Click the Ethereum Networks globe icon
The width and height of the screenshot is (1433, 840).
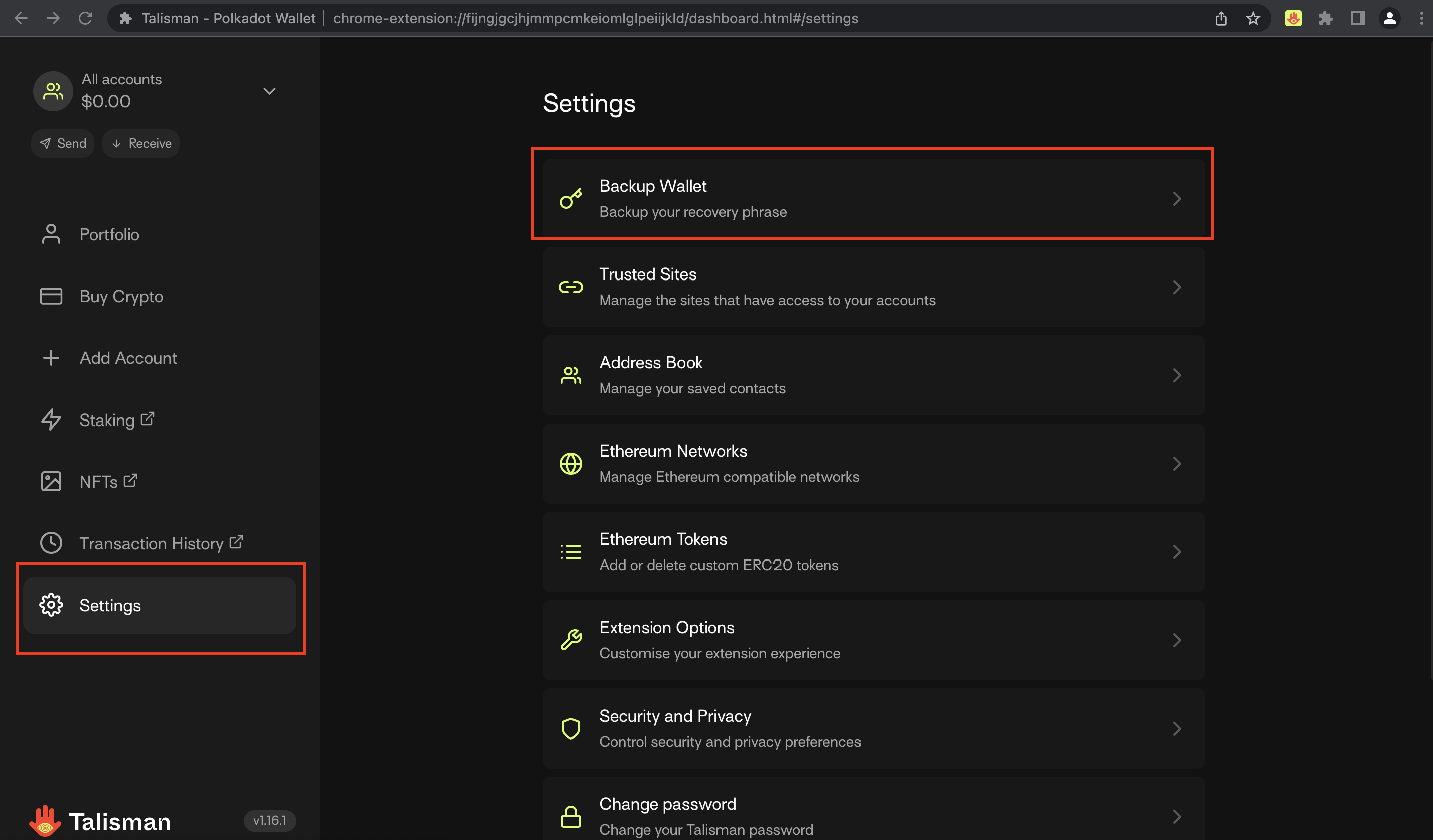(x=571, y=464)
